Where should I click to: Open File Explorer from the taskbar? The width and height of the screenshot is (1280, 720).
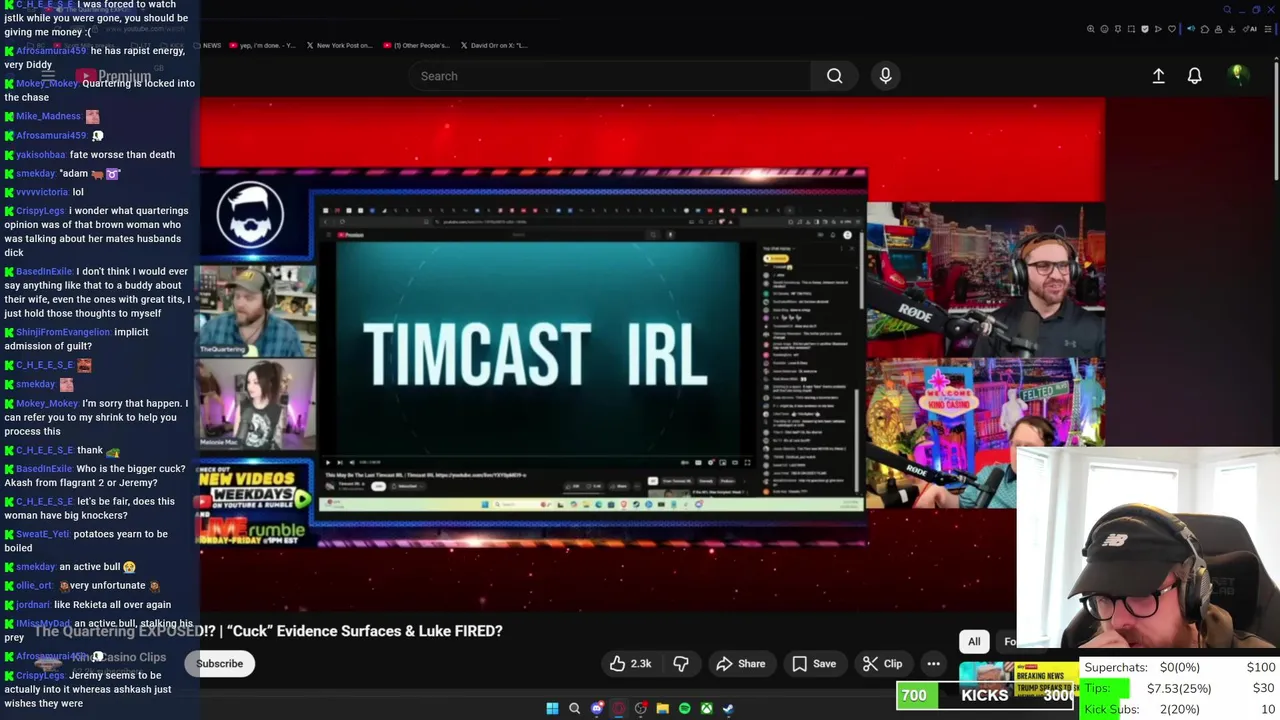[x=662, y=709]
